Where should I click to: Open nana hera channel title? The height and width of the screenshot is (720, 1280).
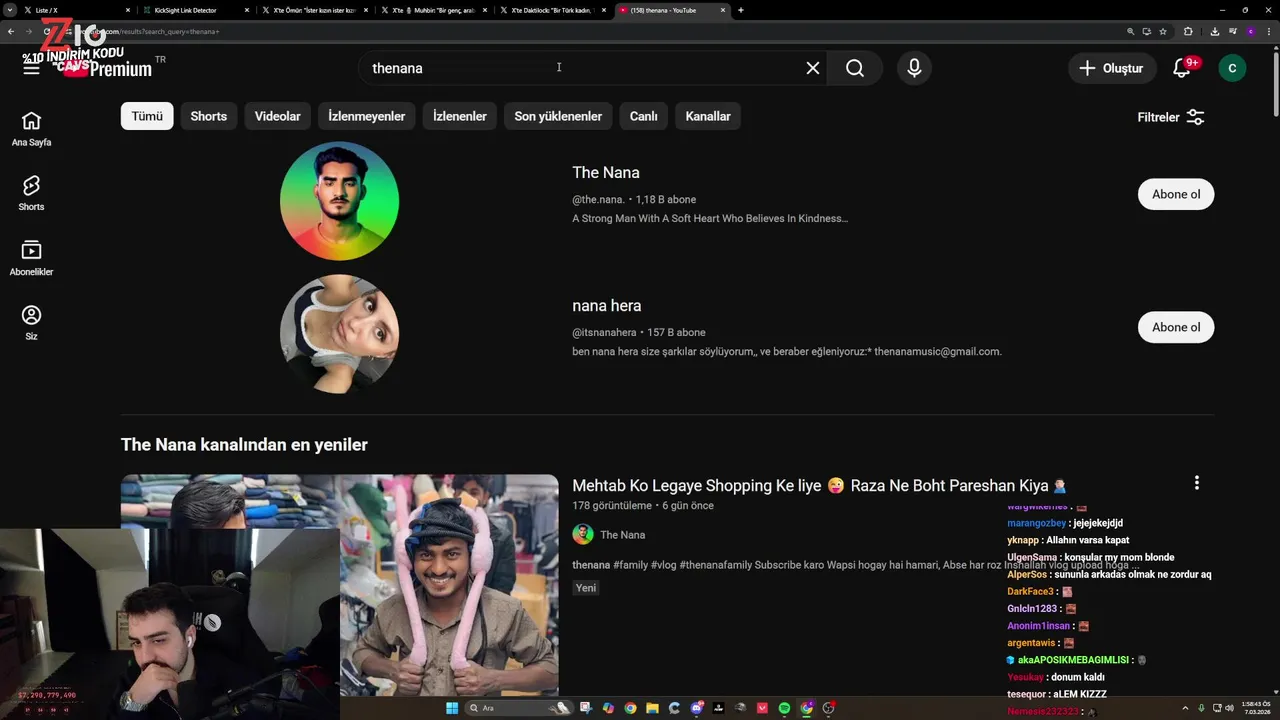tap(607, 306)
